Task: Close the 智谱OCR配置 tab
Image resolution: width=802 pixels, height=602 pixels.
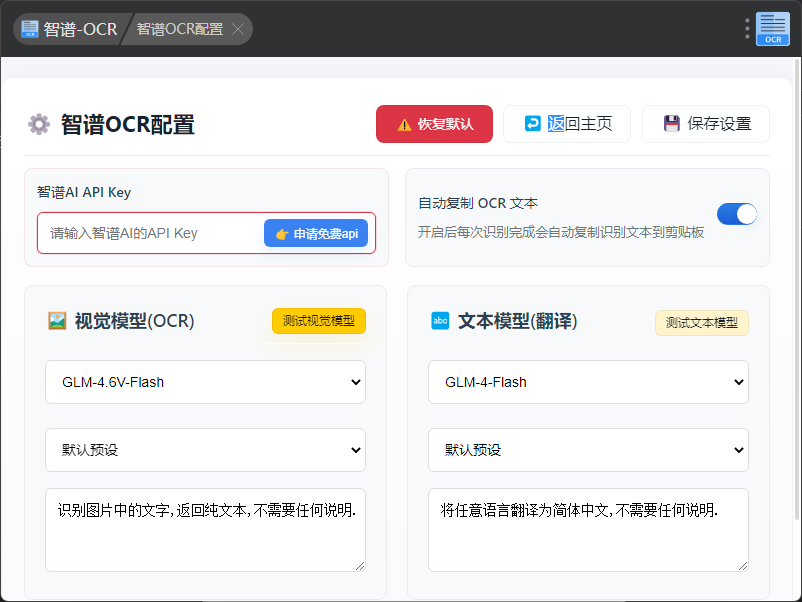Action: [238, 29]
